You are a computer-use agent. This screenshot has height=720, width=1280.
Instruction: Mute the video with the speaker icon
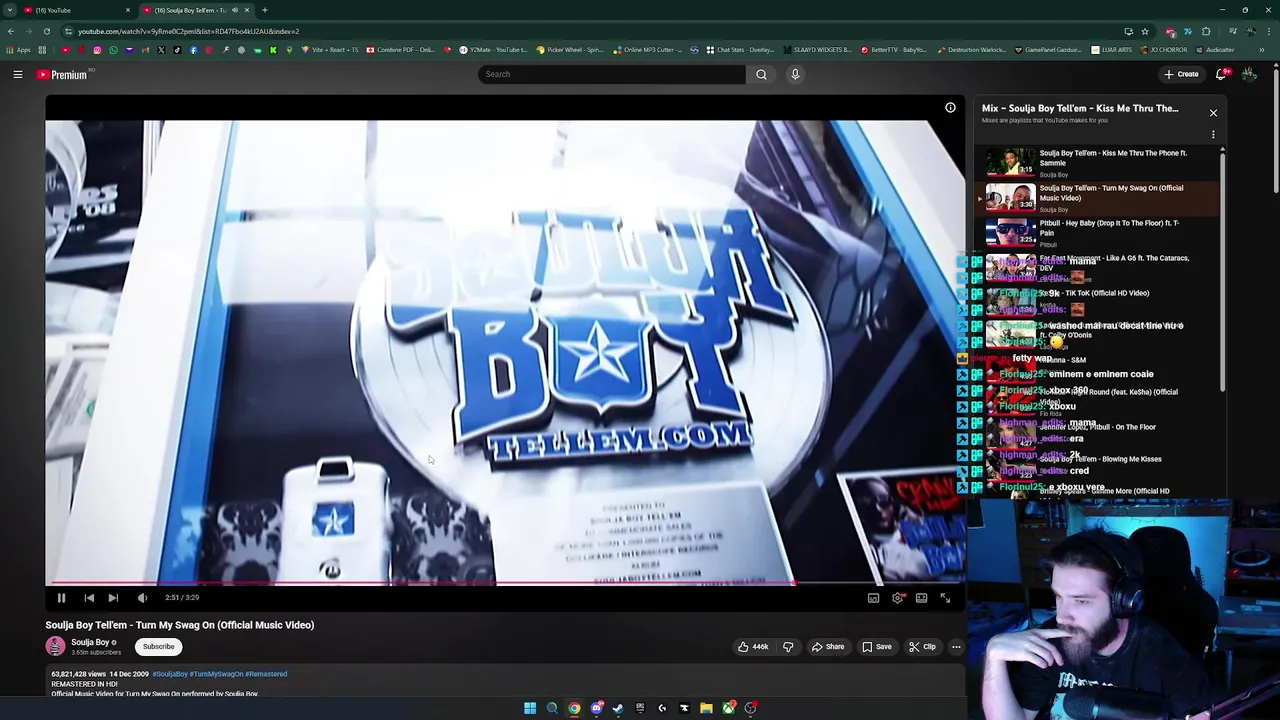(142, 598)
